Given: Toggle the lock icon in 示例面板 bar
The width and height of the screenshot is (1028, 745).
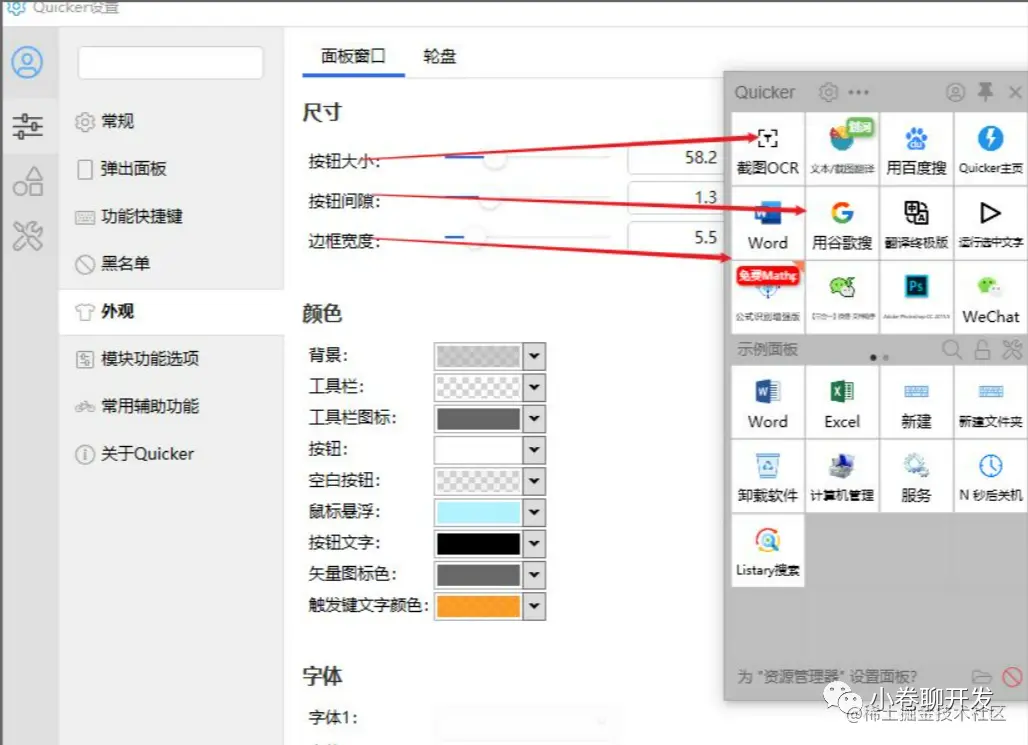Looking at the screenshot, I should click(982, 350).
